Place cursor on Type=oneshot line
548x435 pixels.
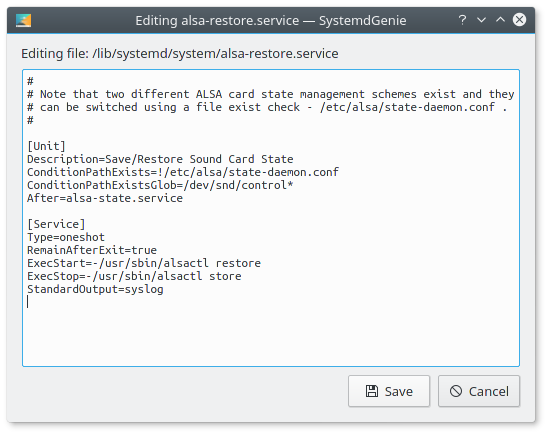pyautogui.click(x=66, y=237)
